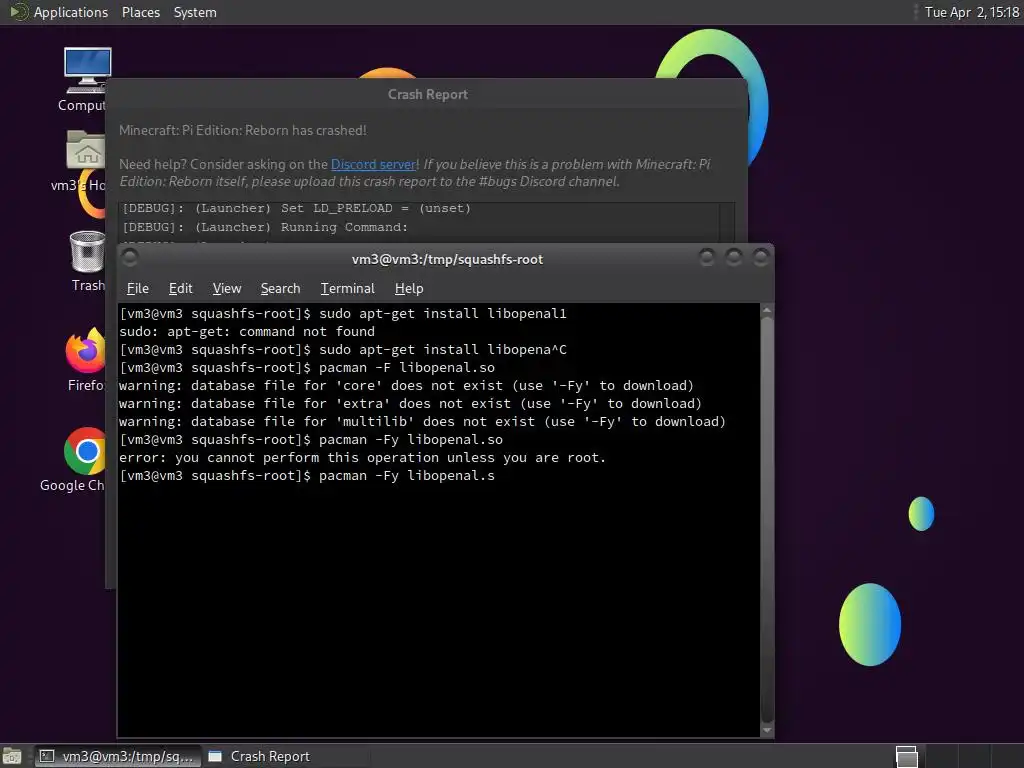
Task: Open the terminal Search menu
Action: pos(280,289)
